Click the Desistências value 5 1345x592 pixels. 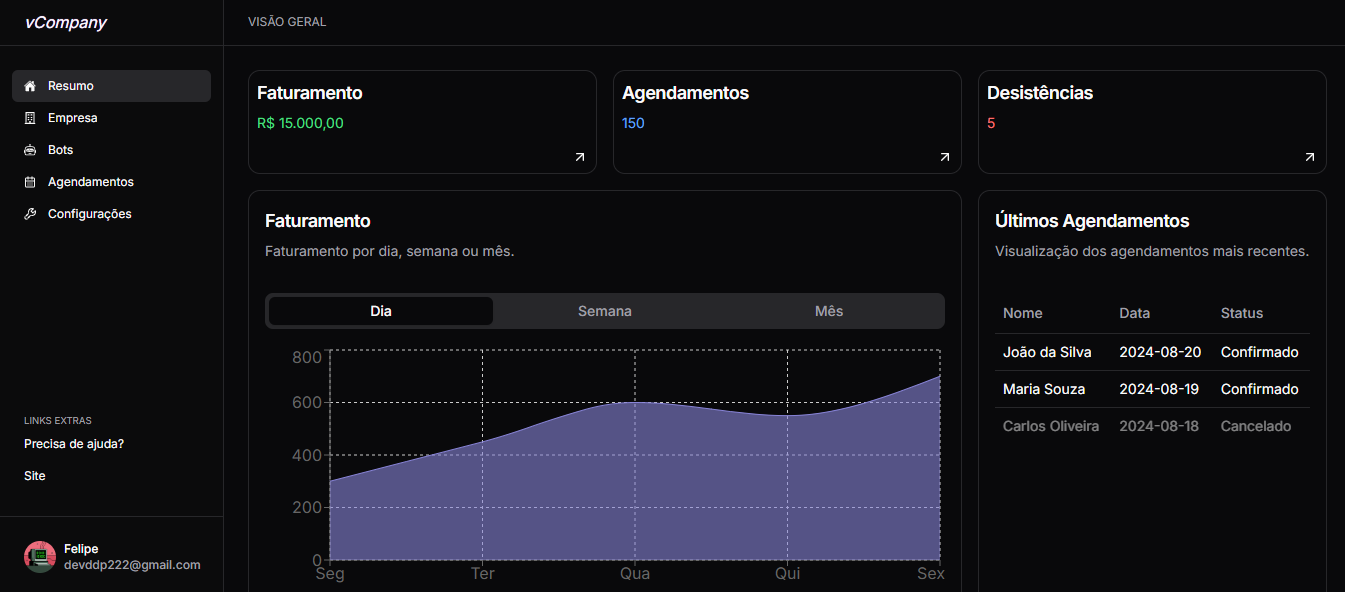pyautogui.click(x=991, y=124)
